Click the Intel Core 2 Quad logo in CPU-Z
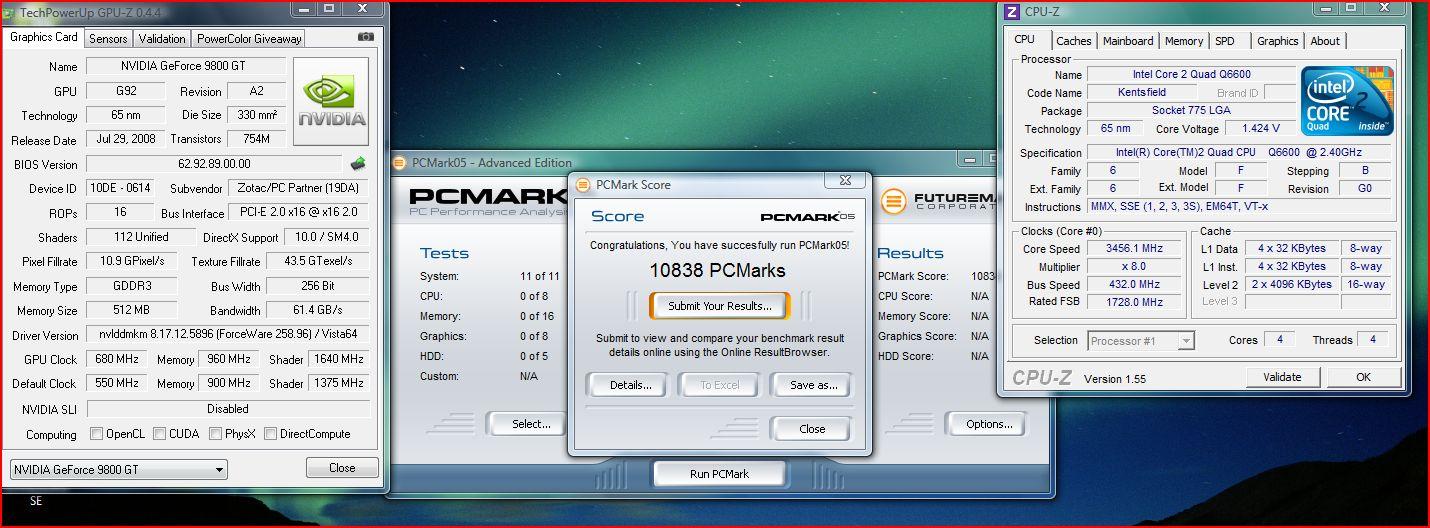This screenshot has height=528, width=1430. pos(1347,102)
